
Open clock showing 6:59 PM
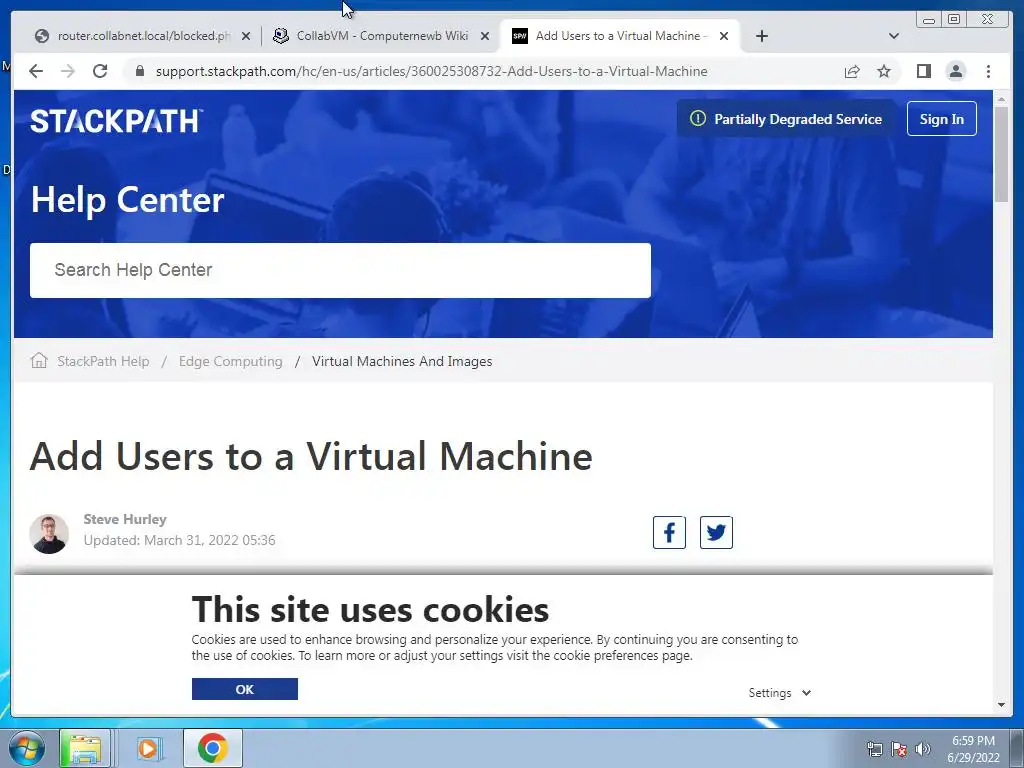(x=973, y=748)
